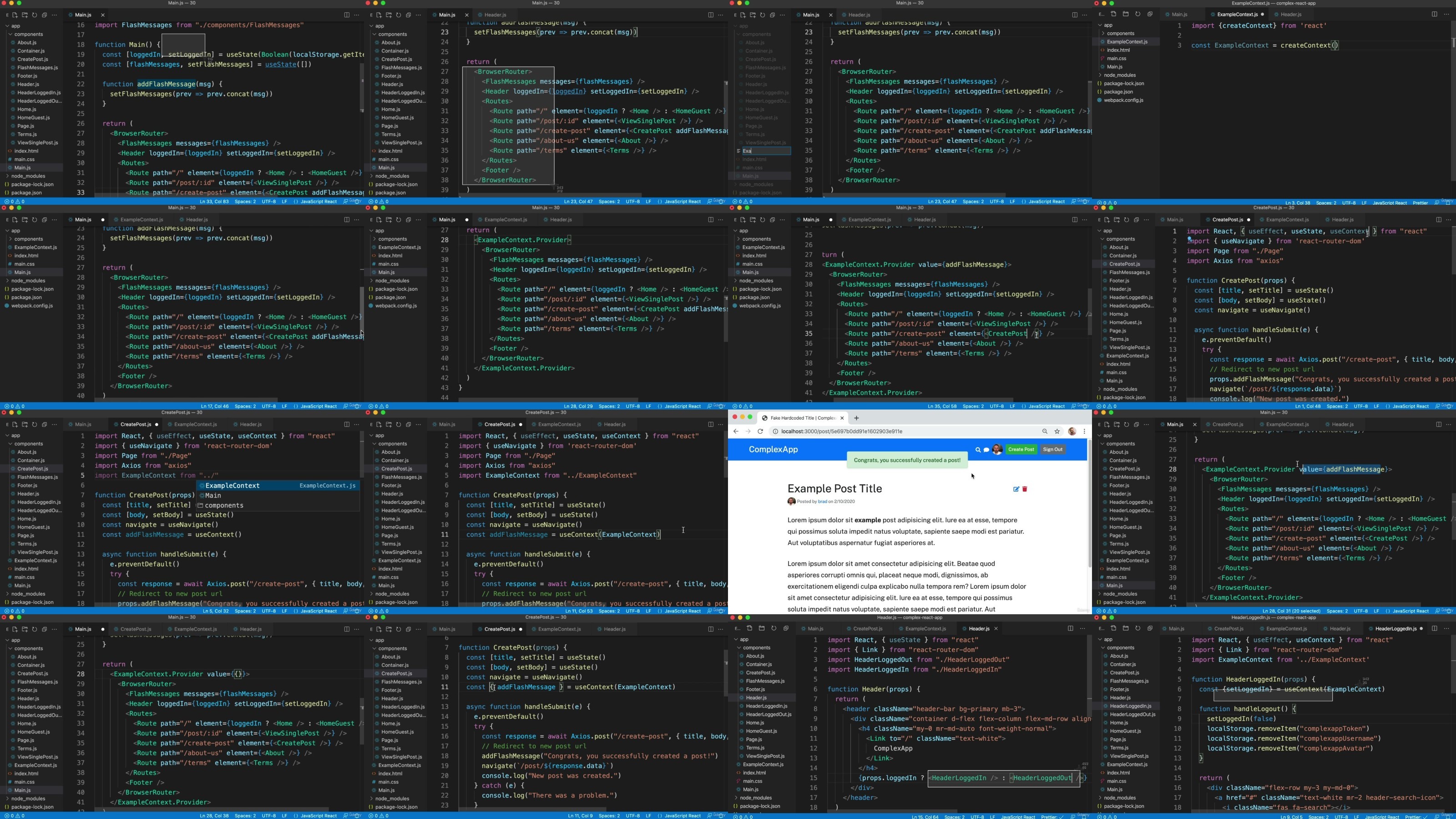Click the zoom magnifier in Chrome's address bar
The image size is (1456, 819).
click(1045, 431)
